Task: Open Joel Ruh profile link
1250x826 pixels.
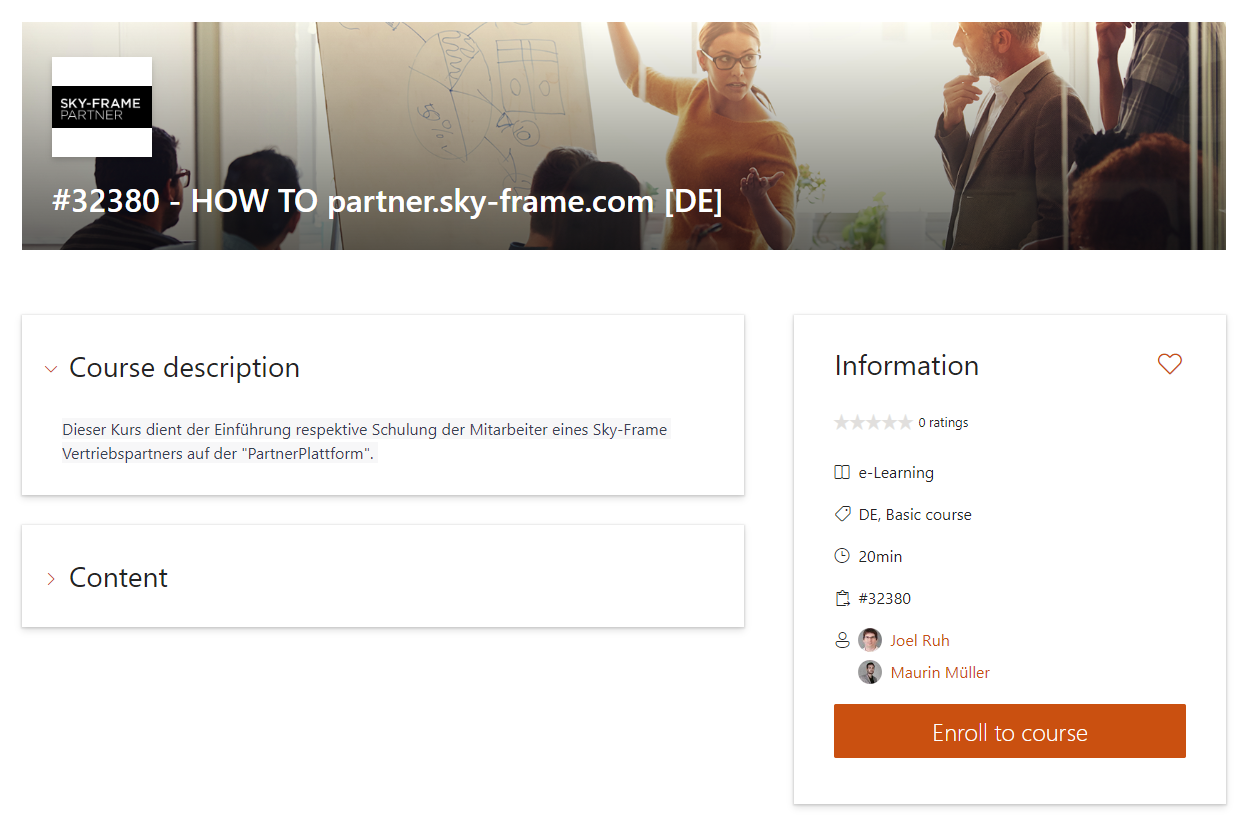Action: coord(920,640)
